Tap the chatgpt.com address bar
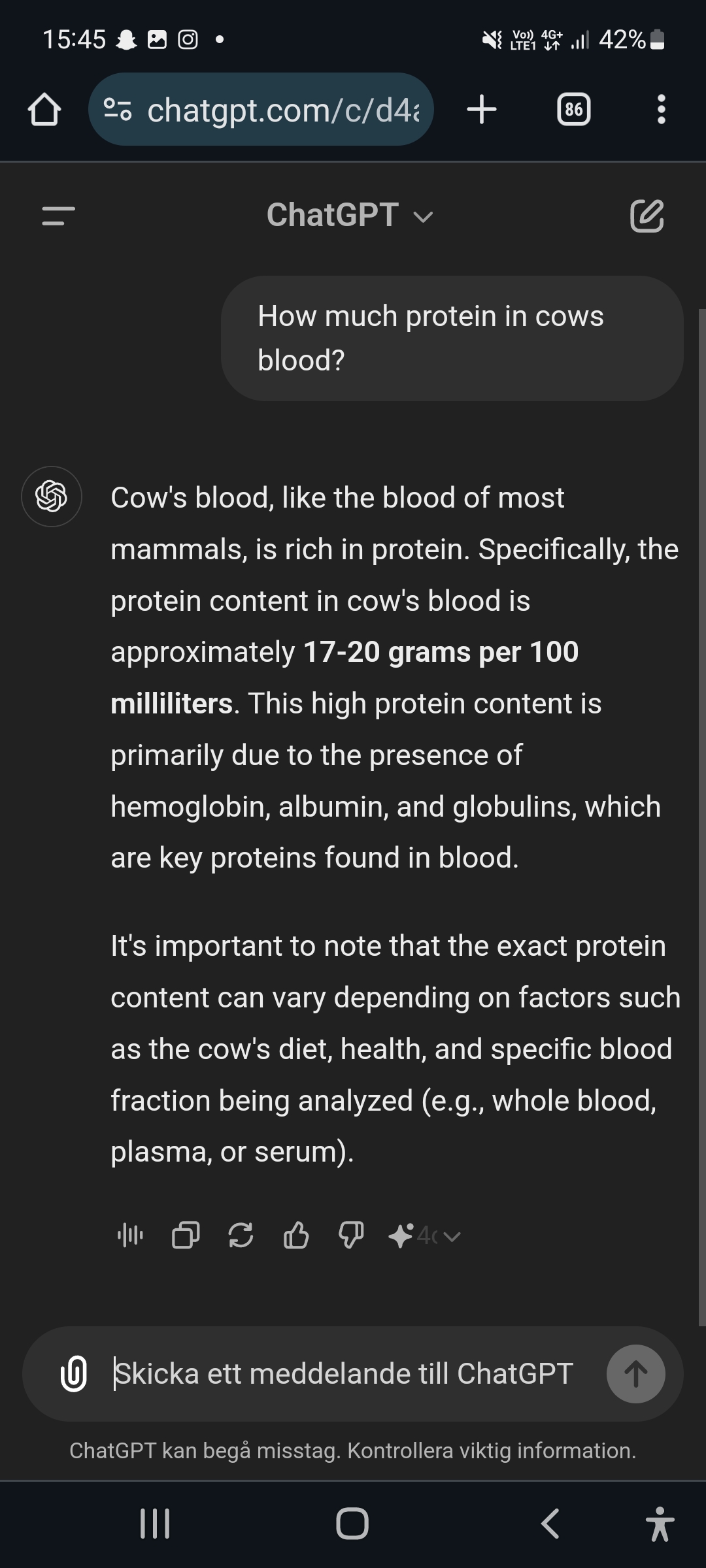Screen dimensions: 706x1568 (261, 109)
